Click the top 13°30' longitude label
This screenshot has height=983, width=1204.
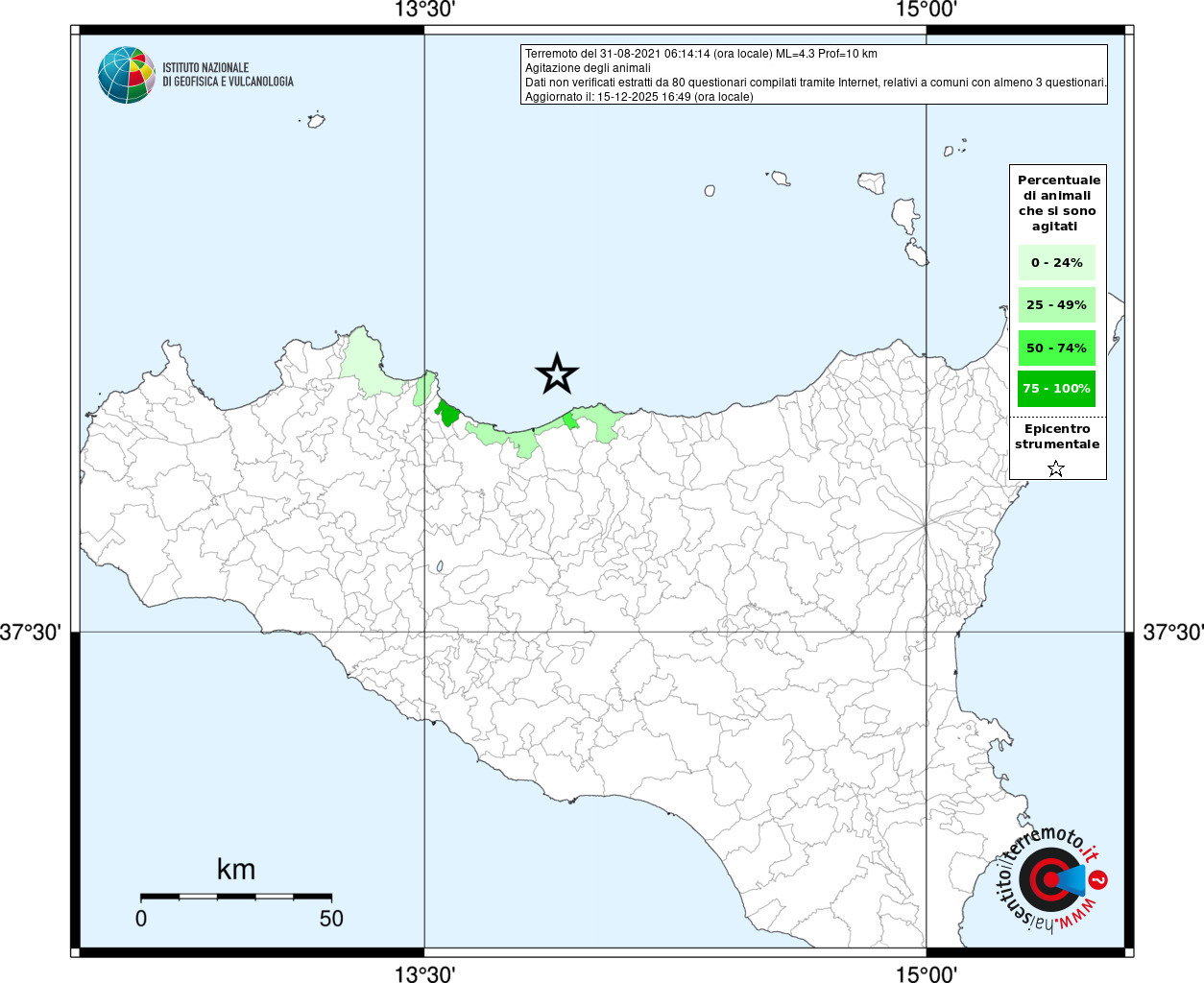tap(424, 10)
